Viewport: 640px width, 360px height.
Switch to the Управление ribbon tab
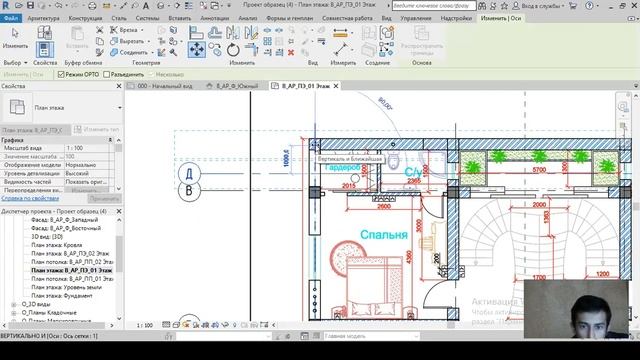click(x=416, y=18)
